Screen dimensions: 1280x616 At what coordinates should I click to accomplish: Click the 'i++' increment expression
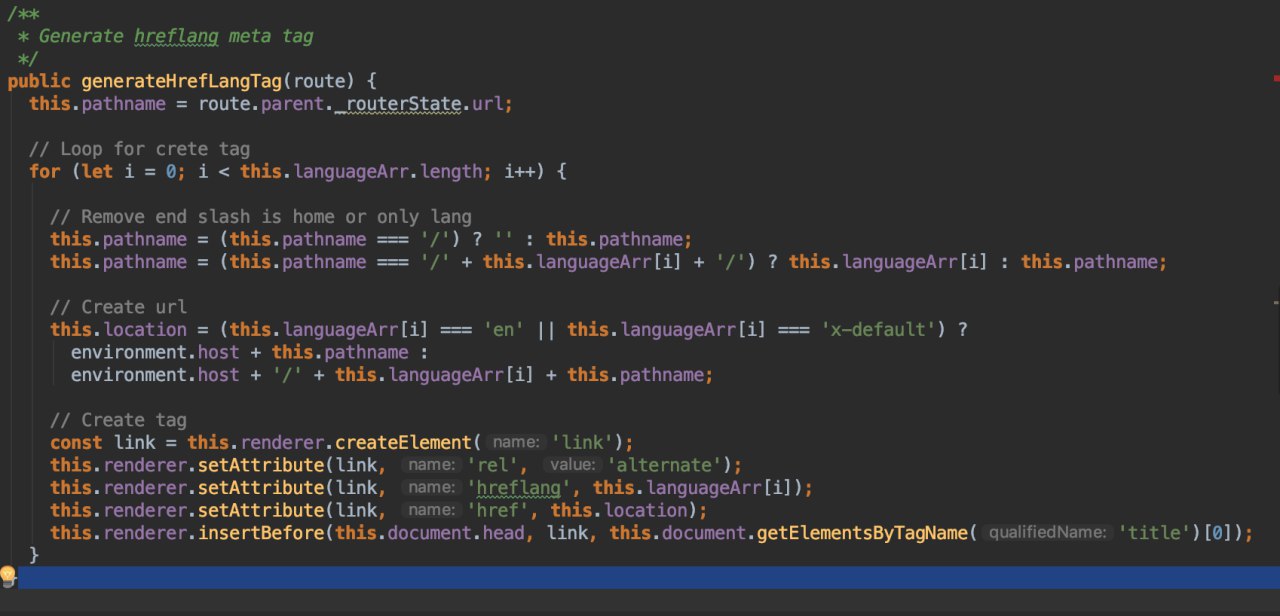(x=519, y=172)
